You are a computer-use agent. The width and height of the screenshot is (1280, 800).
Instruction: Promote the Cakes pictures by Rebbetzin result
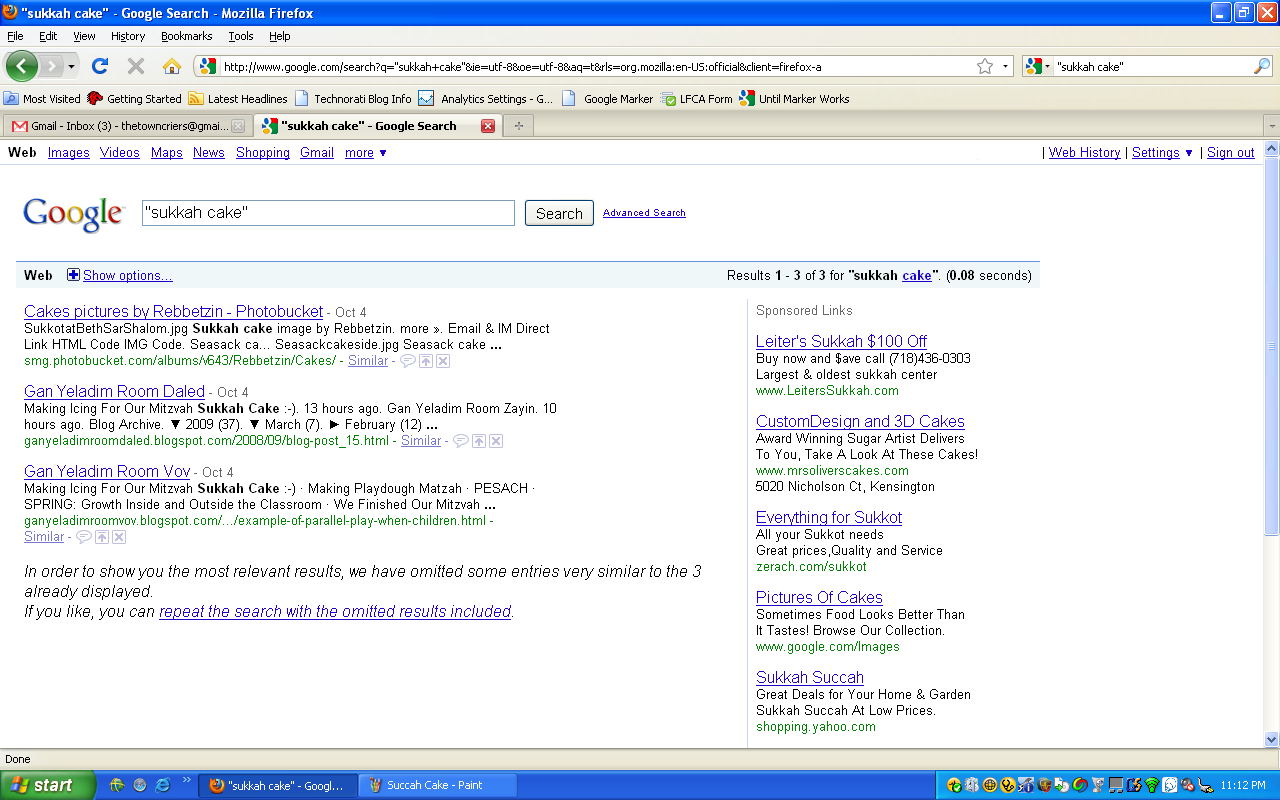[426, 361]
